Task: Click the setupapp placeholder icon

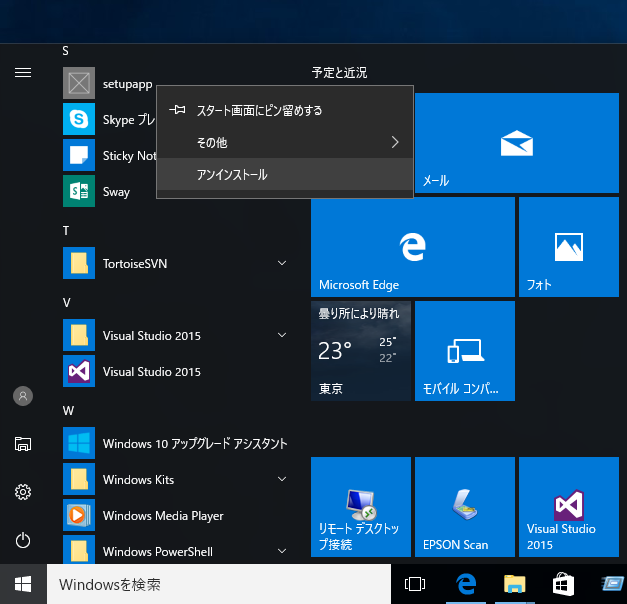Action: [79, 83]
